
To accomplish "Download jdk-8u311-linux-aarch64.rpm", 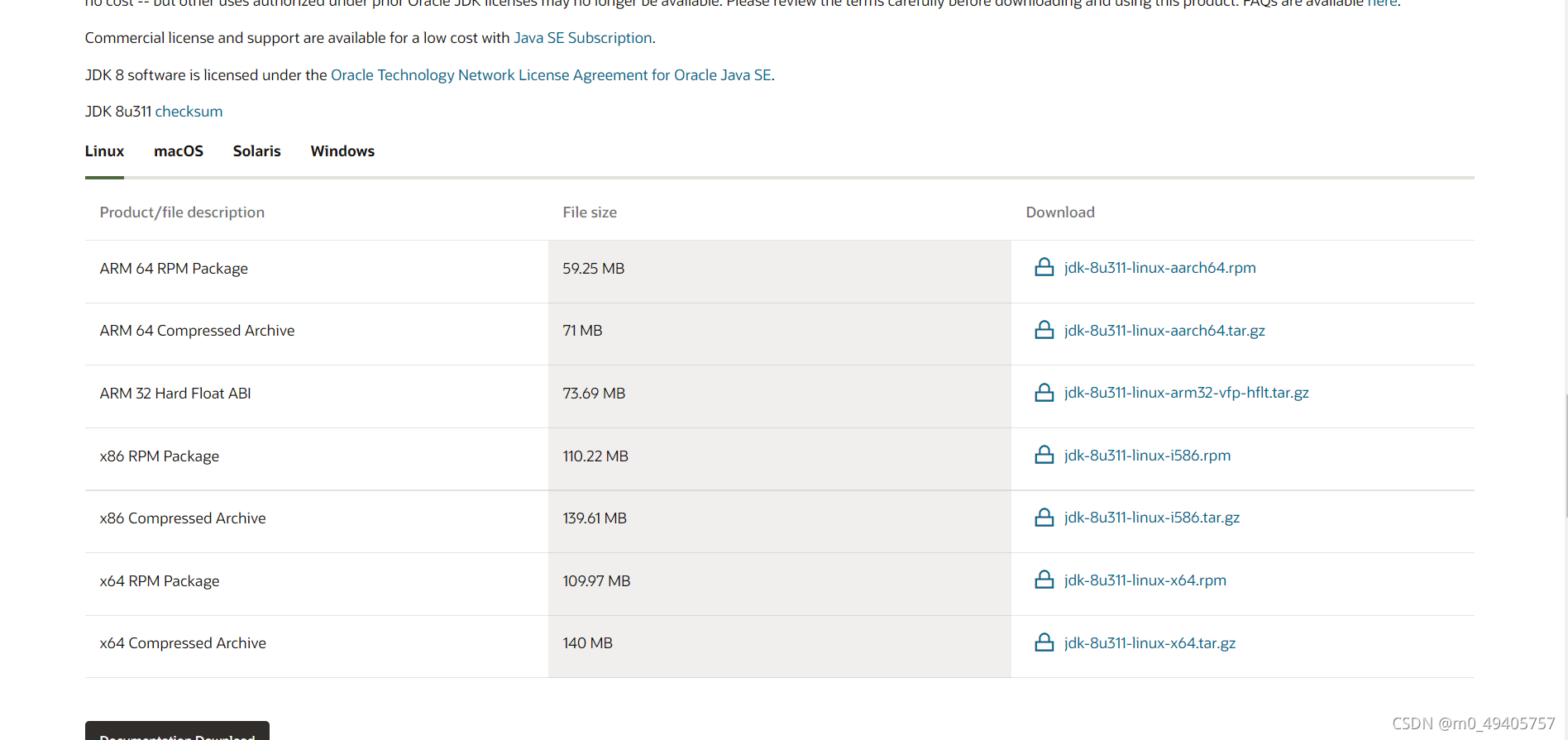I will (1159, 268).
